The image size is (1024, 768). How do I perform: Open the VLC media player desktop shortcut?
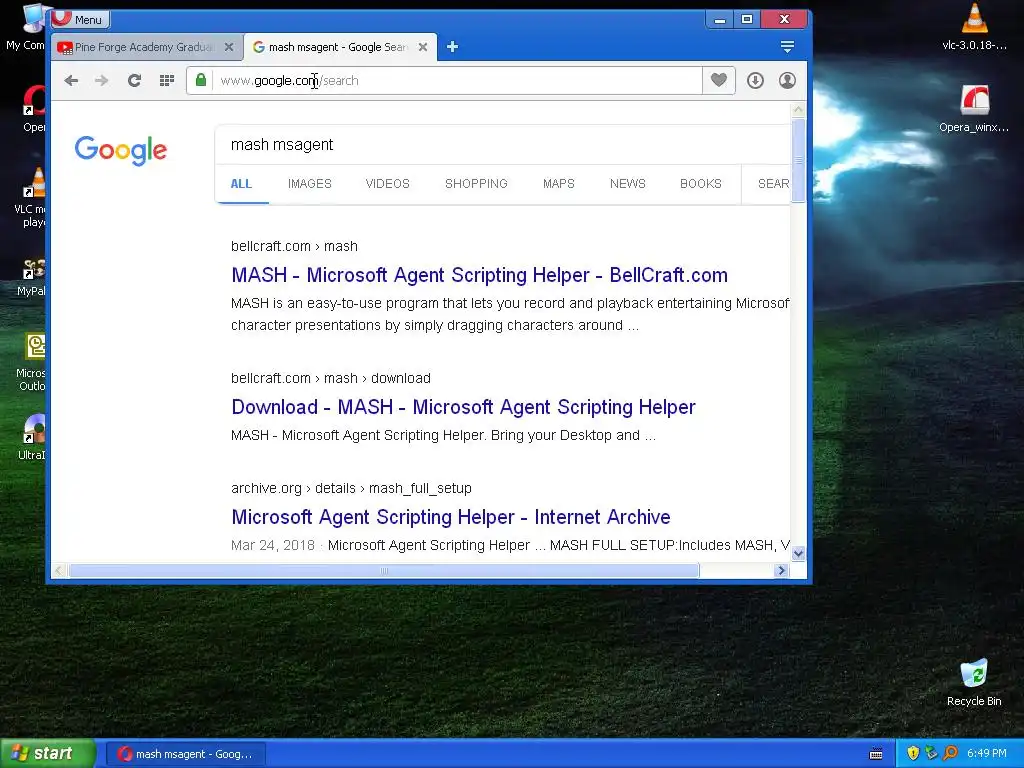[31, 197]
